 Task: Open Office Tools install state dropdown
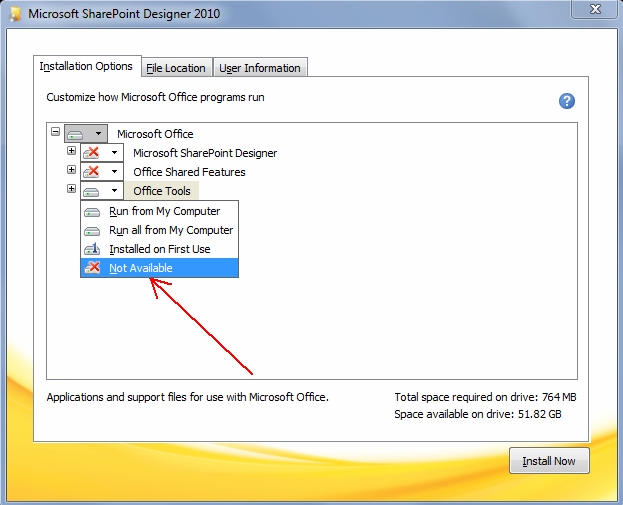pos(102,191)
